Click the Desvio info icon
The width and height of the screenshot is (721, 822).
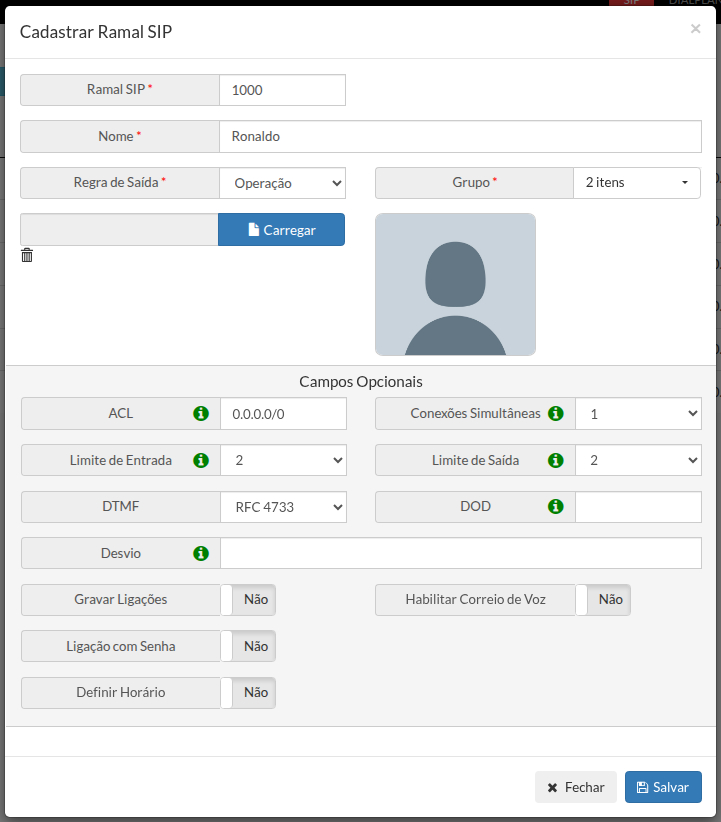pos(200,553)
